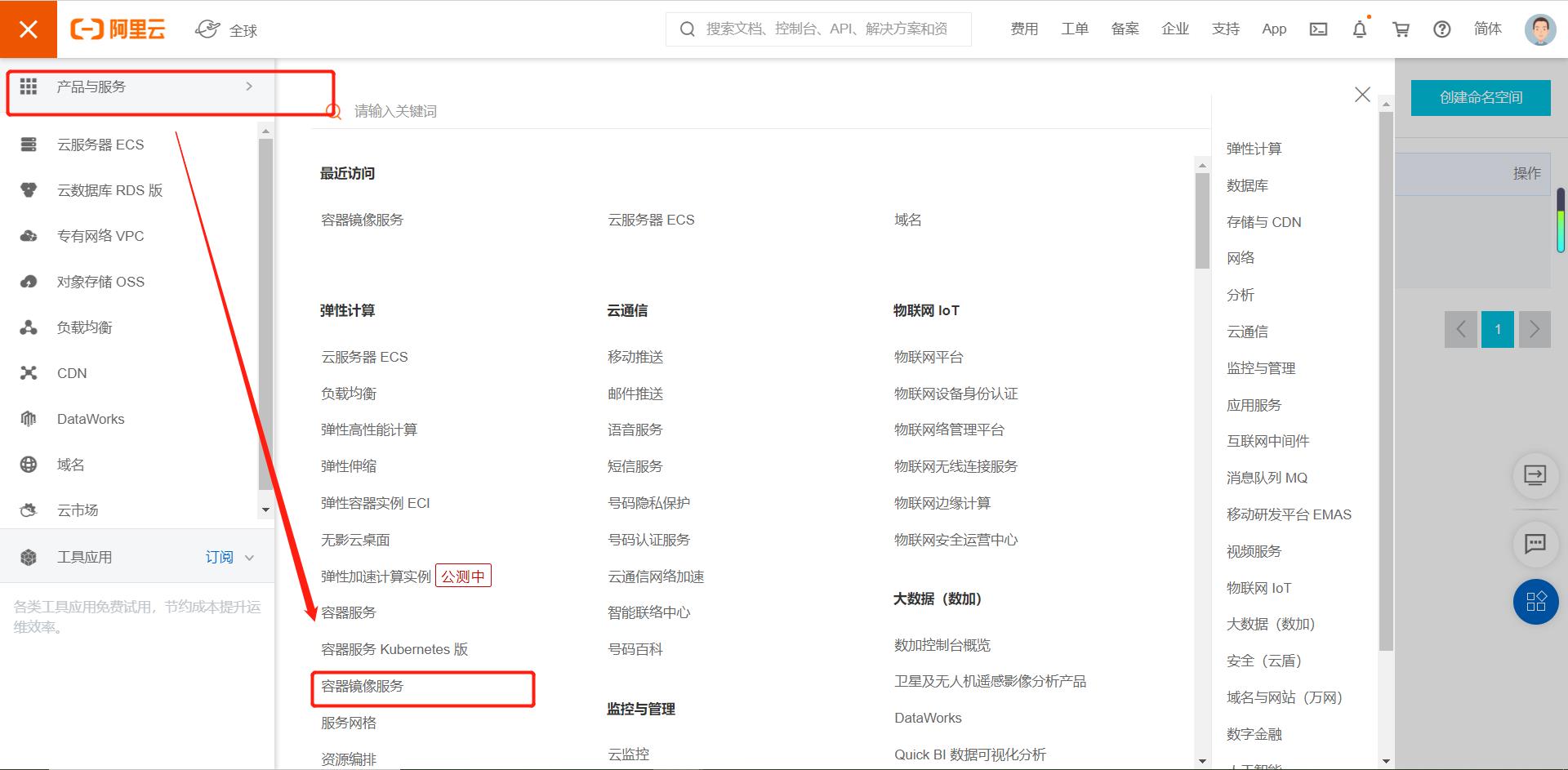Image resolution: width=1568 pixels, height=770 pixels.
Task: Open 容器镜像服务 under 弹性计算
Action: (363, 687)
